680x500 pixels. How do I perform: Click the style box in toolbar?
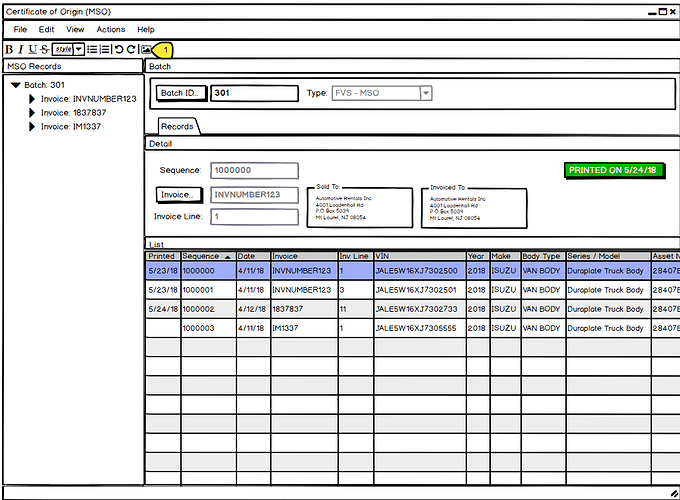coord(63,49)
